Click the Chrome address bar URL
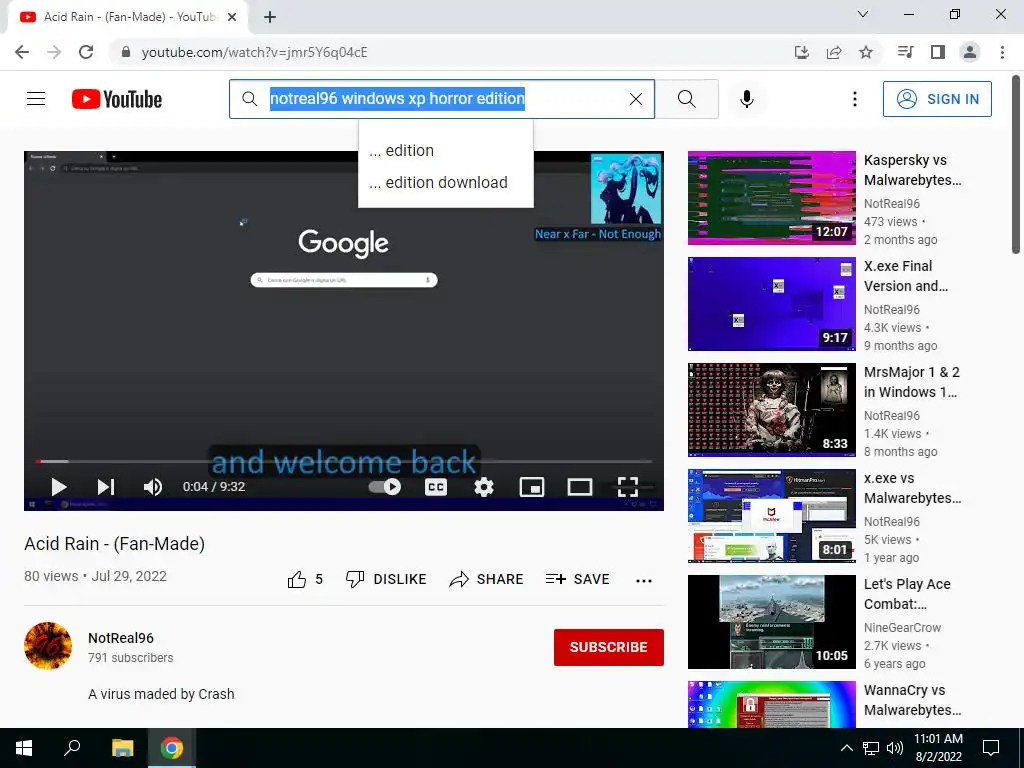Viewport: 1024px width, 768px height. pyautogui.click(x=255, y=52)
